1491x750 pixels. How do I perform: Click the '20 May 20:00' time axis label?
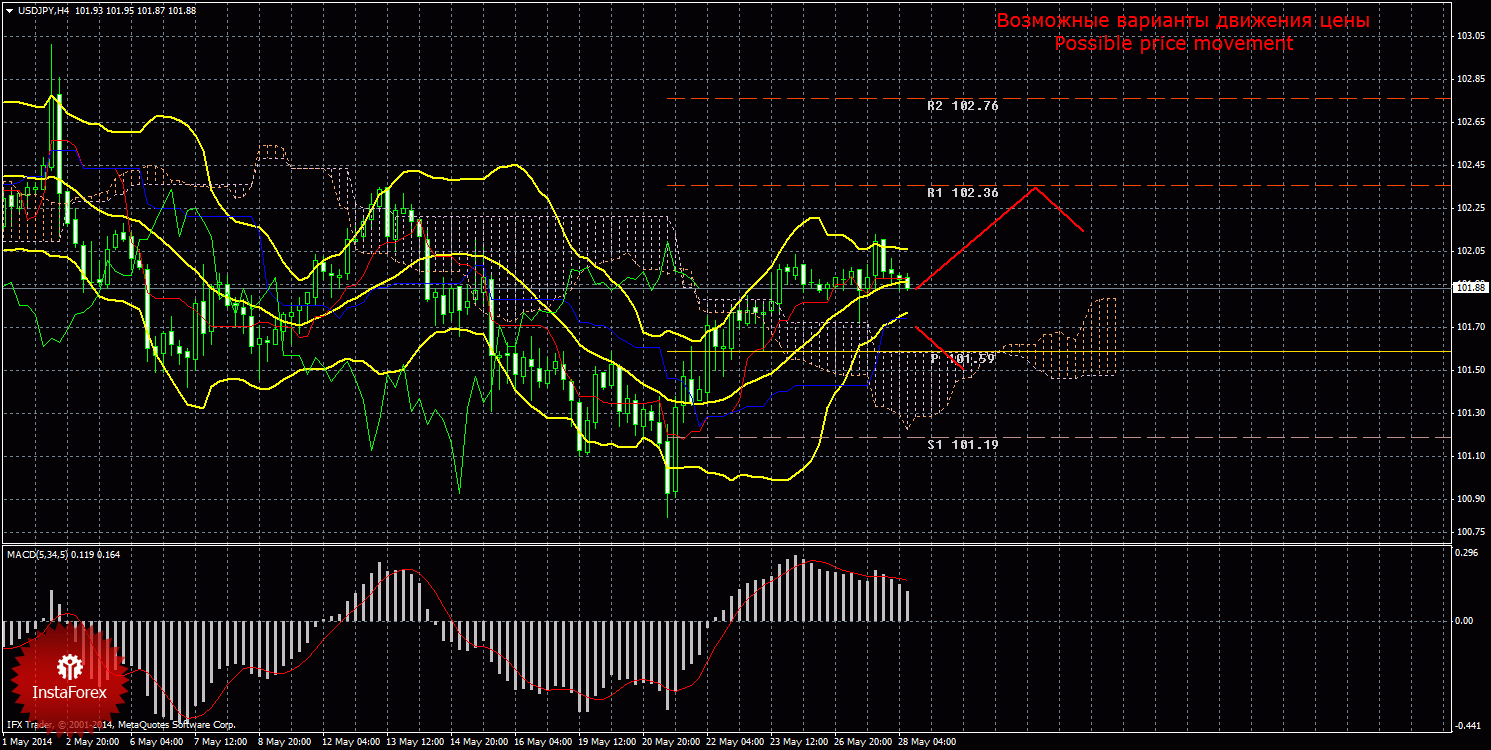[672, 743]
